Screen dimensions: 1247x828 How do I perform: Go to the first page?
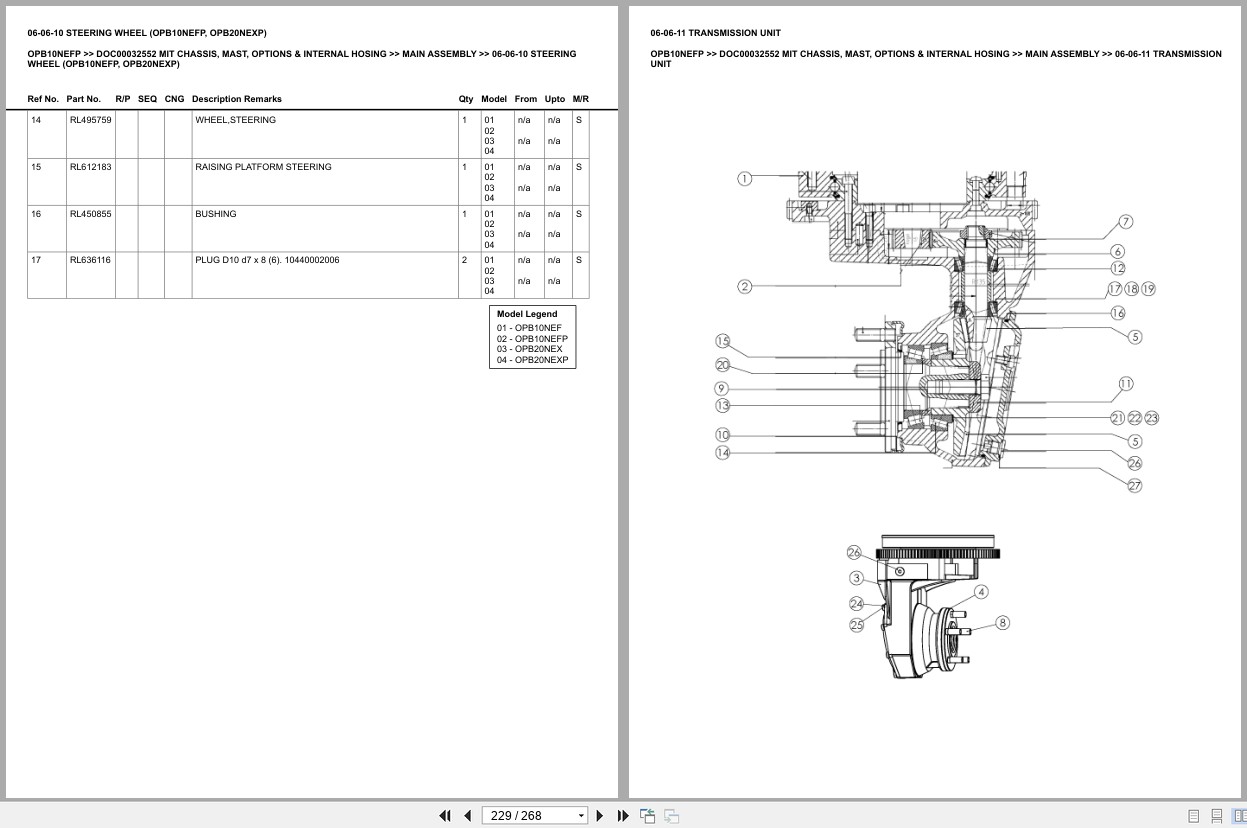[x=445, y=816]
